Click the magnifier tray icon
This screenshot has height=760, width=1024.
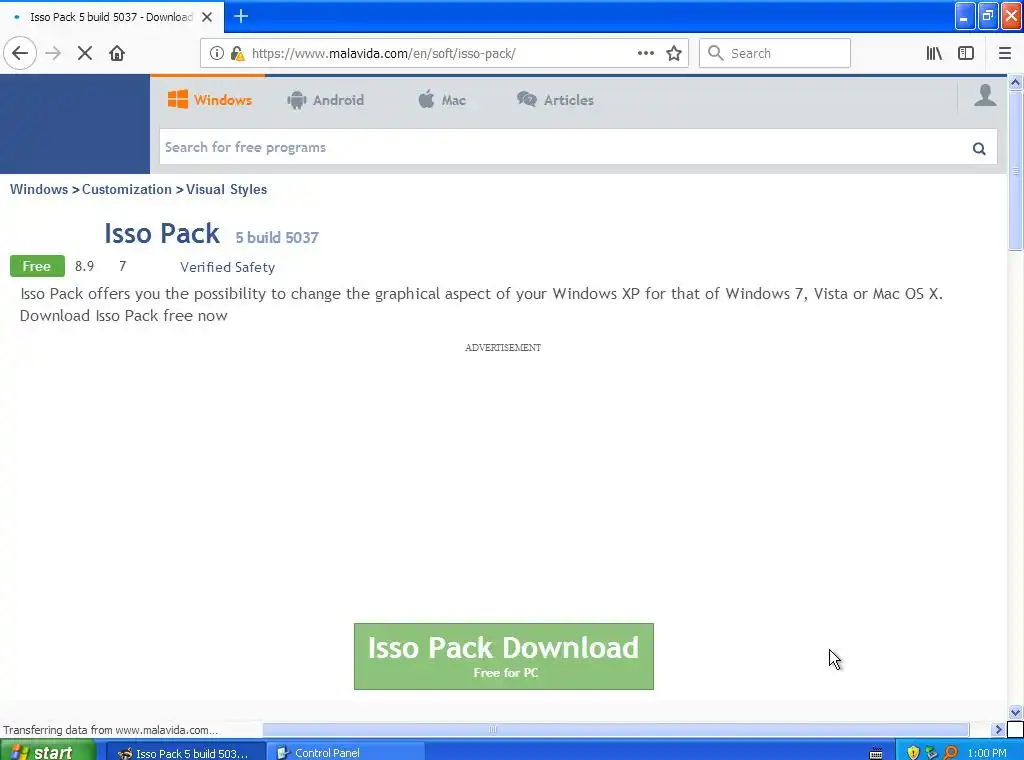click(x=951, y=753)
